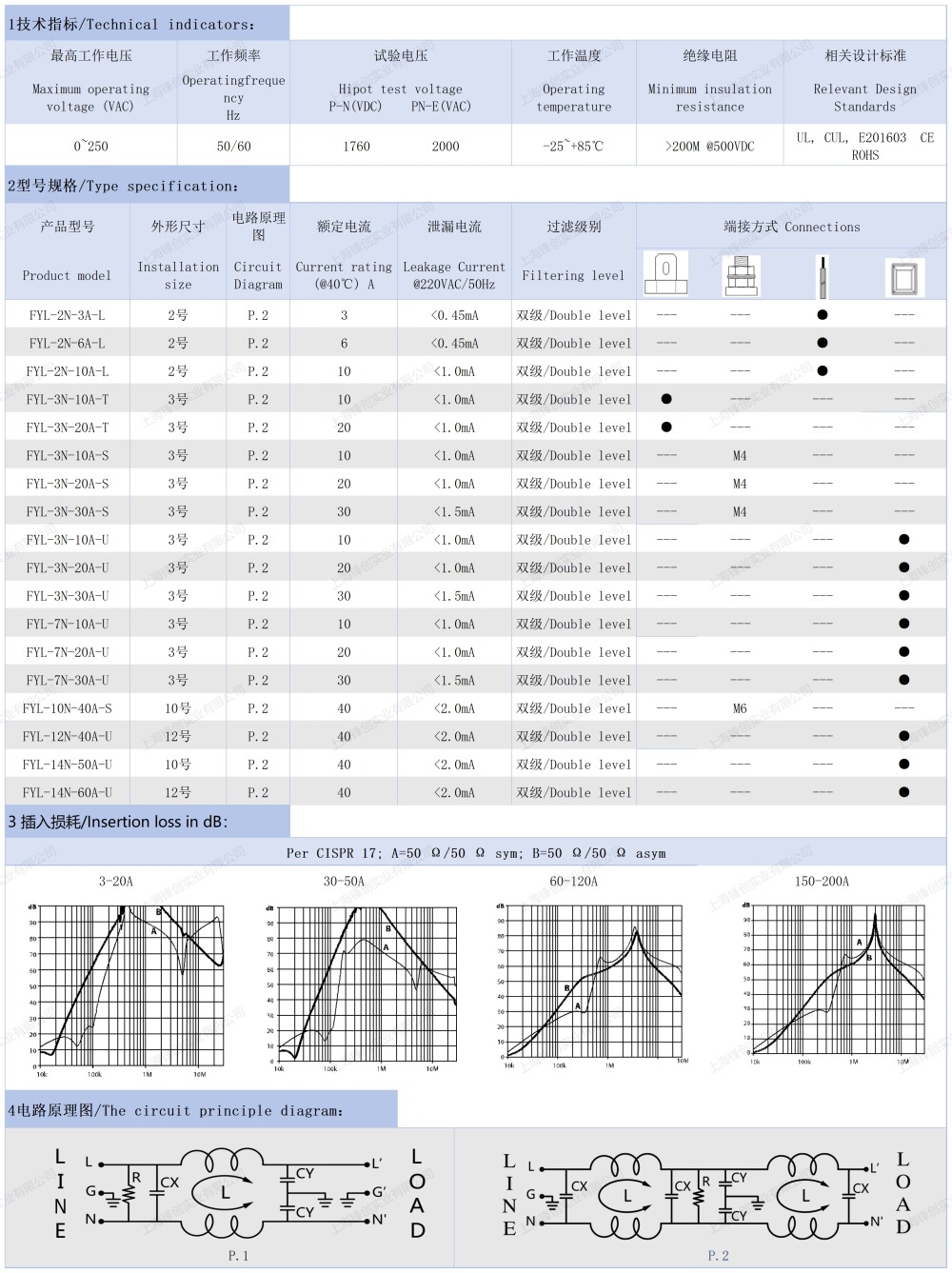Select the FYL-7N-30A-U product model cell
Screen dimensions: 952x1273
point(68,681)
